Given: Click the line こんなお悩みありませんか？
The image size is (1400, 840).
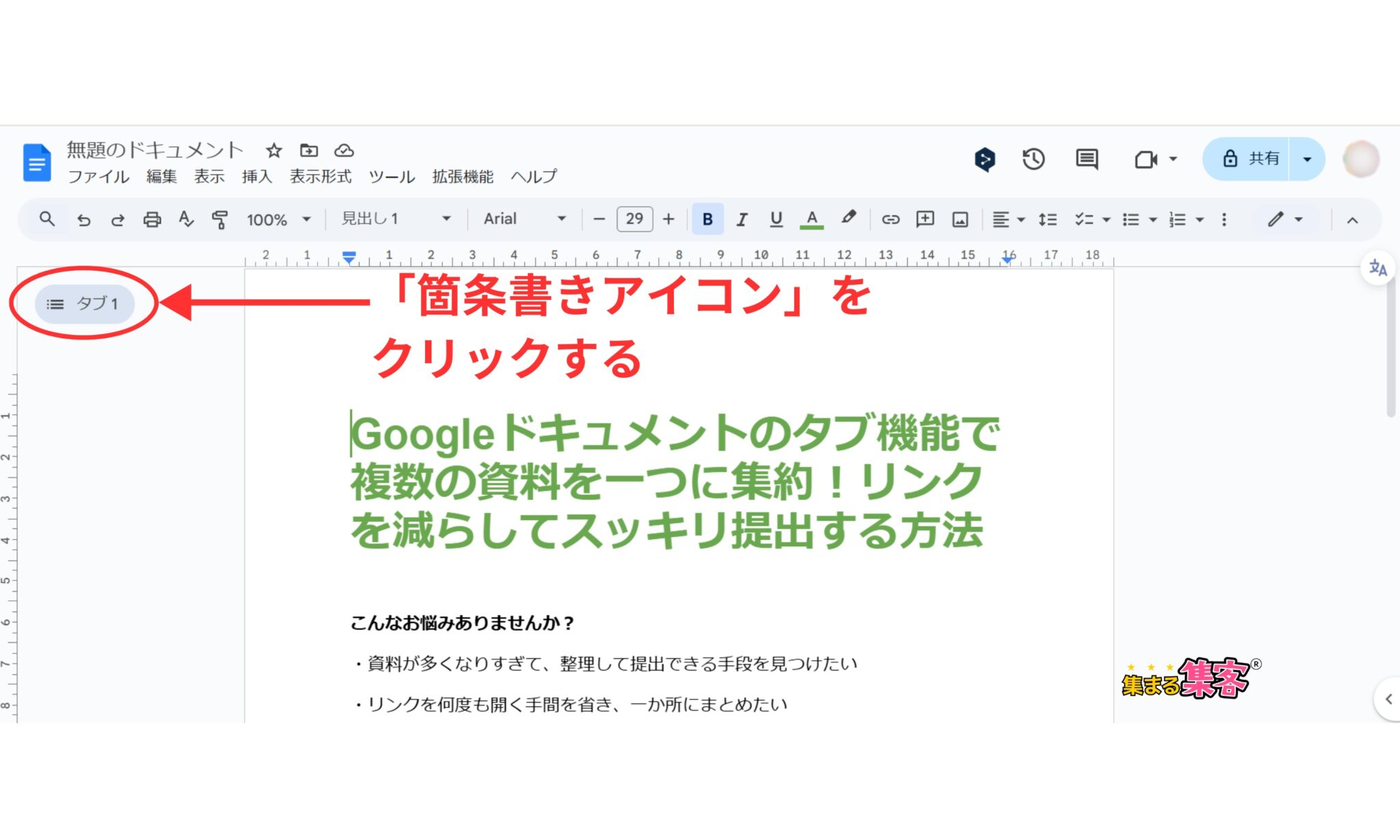Looking at the screenshot, I should (x=462, y=623).
